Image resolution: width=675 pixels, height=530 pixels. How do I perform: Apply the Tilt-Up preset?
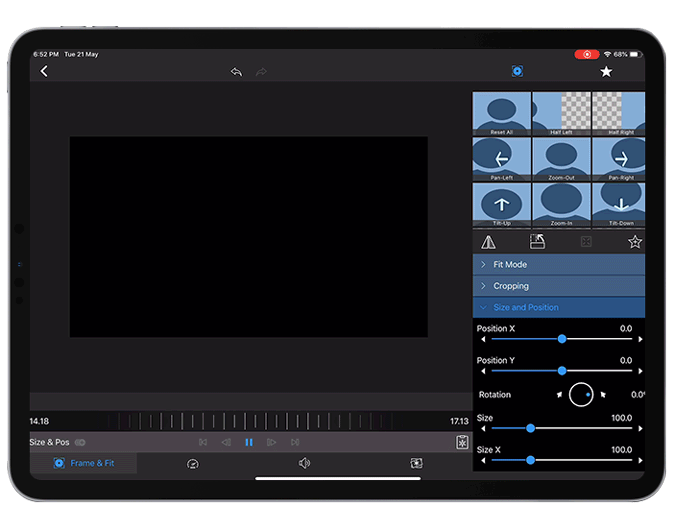point(502,205)
